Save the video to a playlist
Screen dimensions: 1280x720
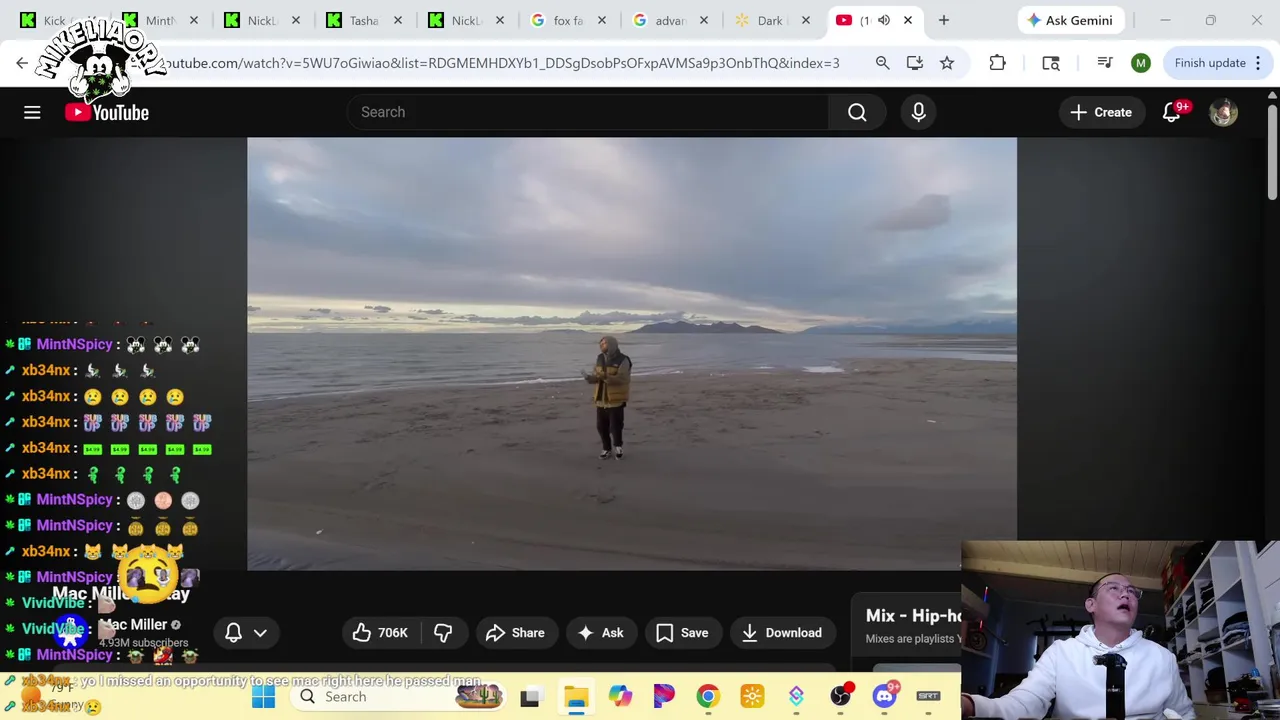682,632
